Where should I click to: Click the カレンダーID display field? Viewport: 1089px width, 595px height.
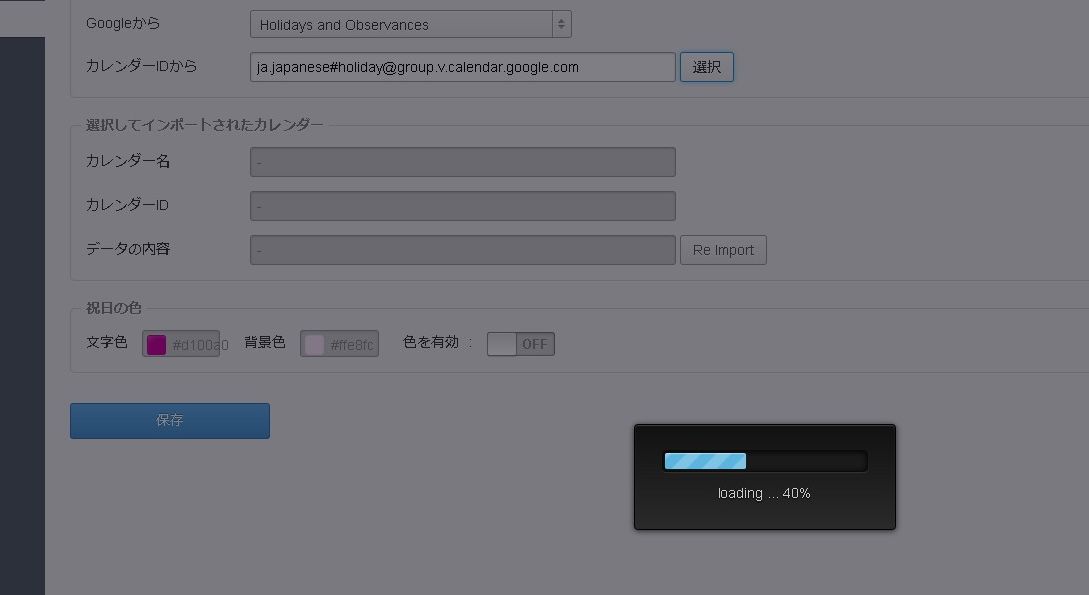tap(462, 205)
